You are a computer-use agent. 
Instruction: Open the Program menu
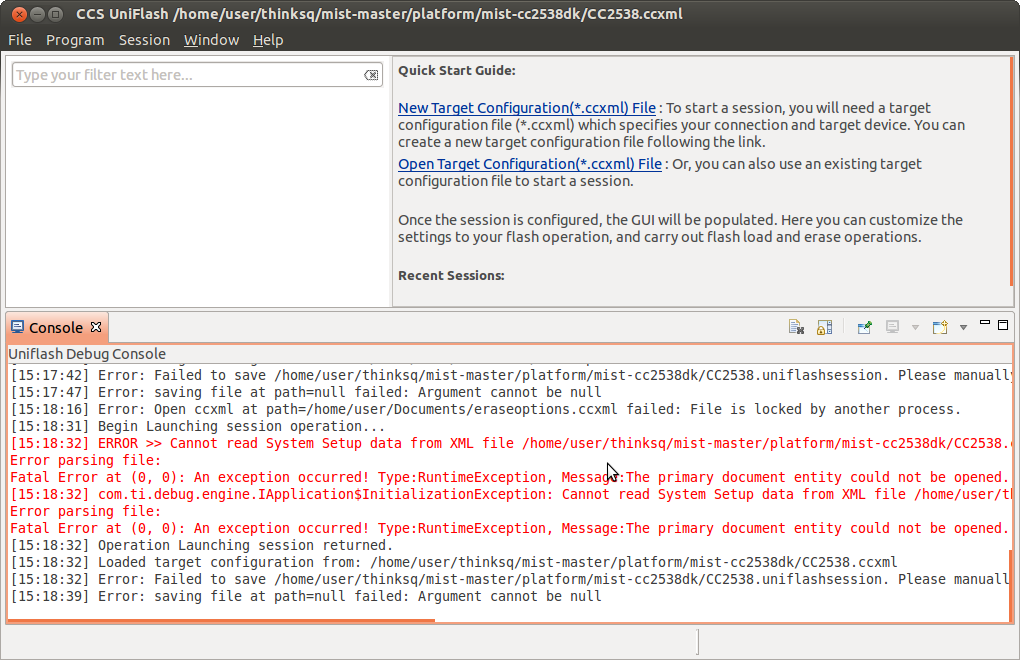tap(75, 40)
